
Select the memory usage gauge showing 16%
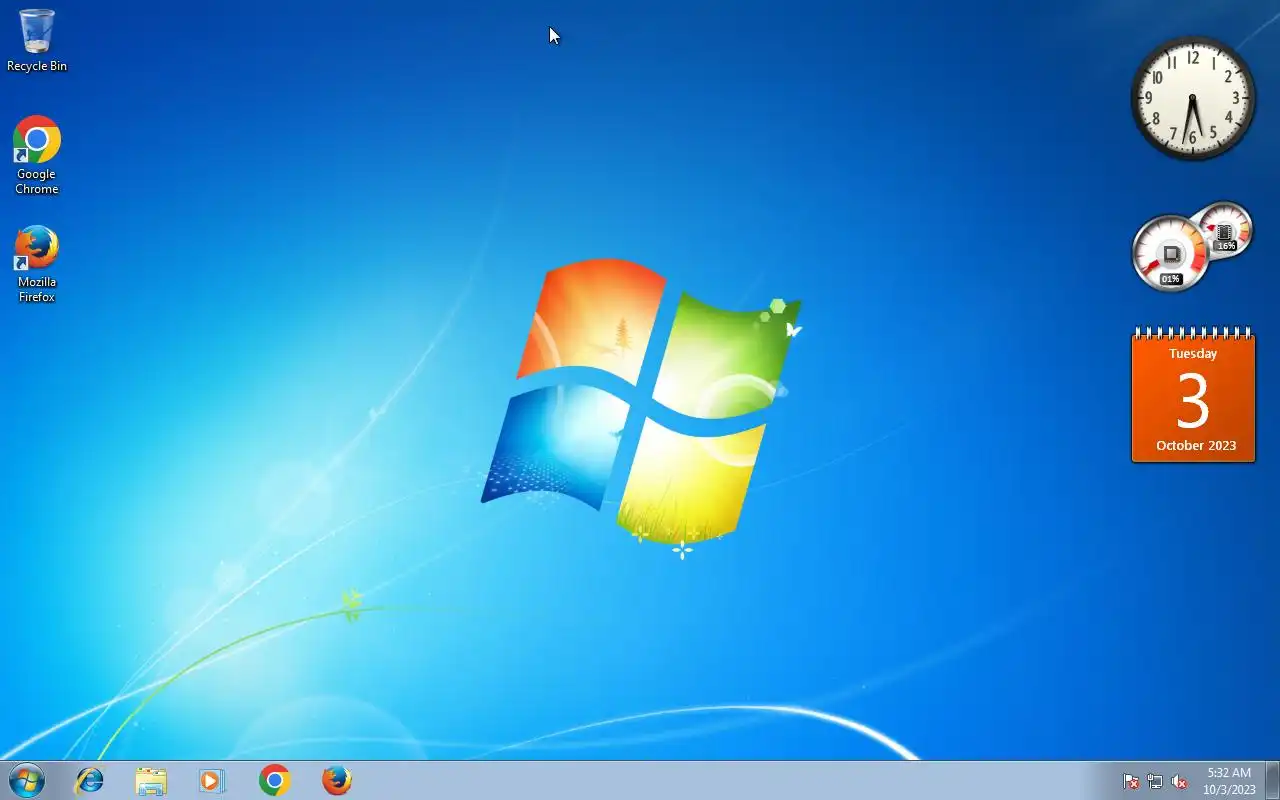click(1225, 229)
